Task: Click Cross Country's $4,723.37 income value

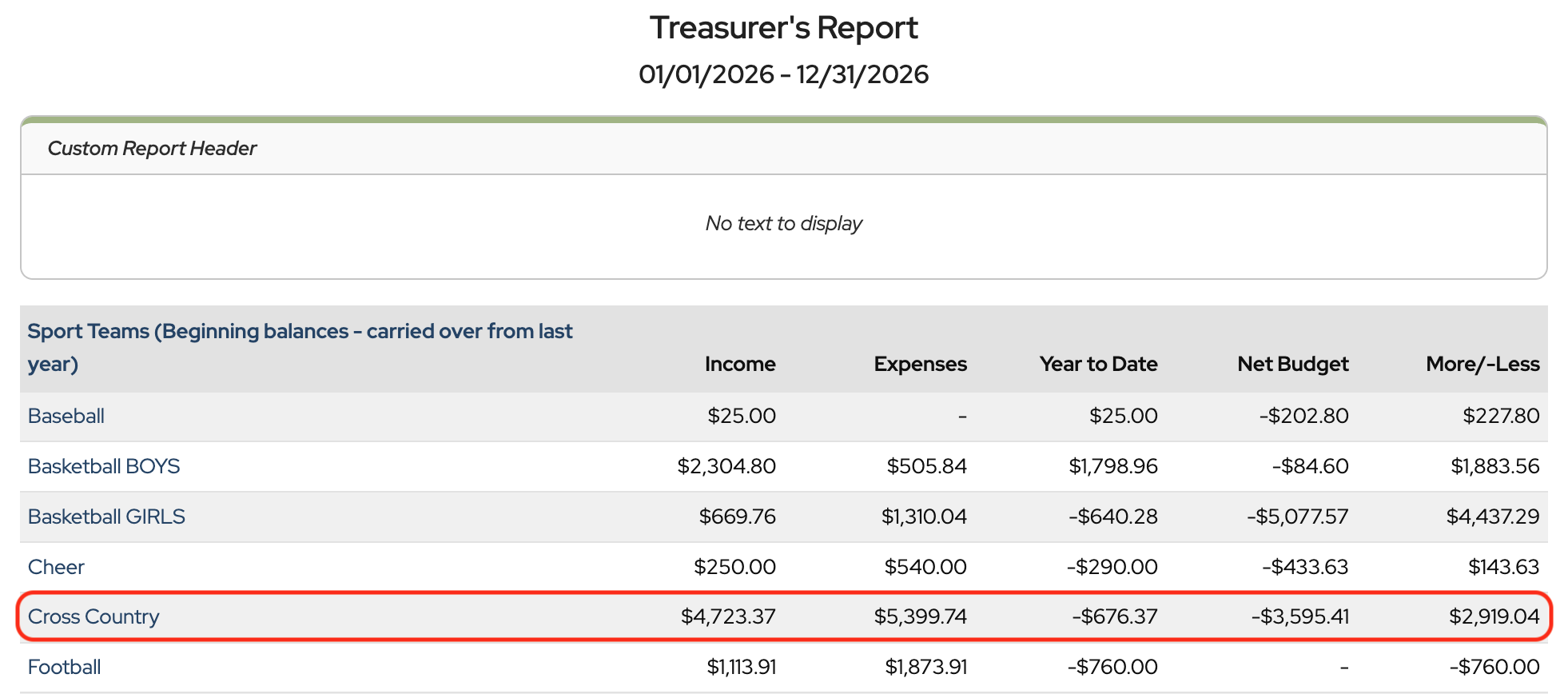Action: [728, 616]
